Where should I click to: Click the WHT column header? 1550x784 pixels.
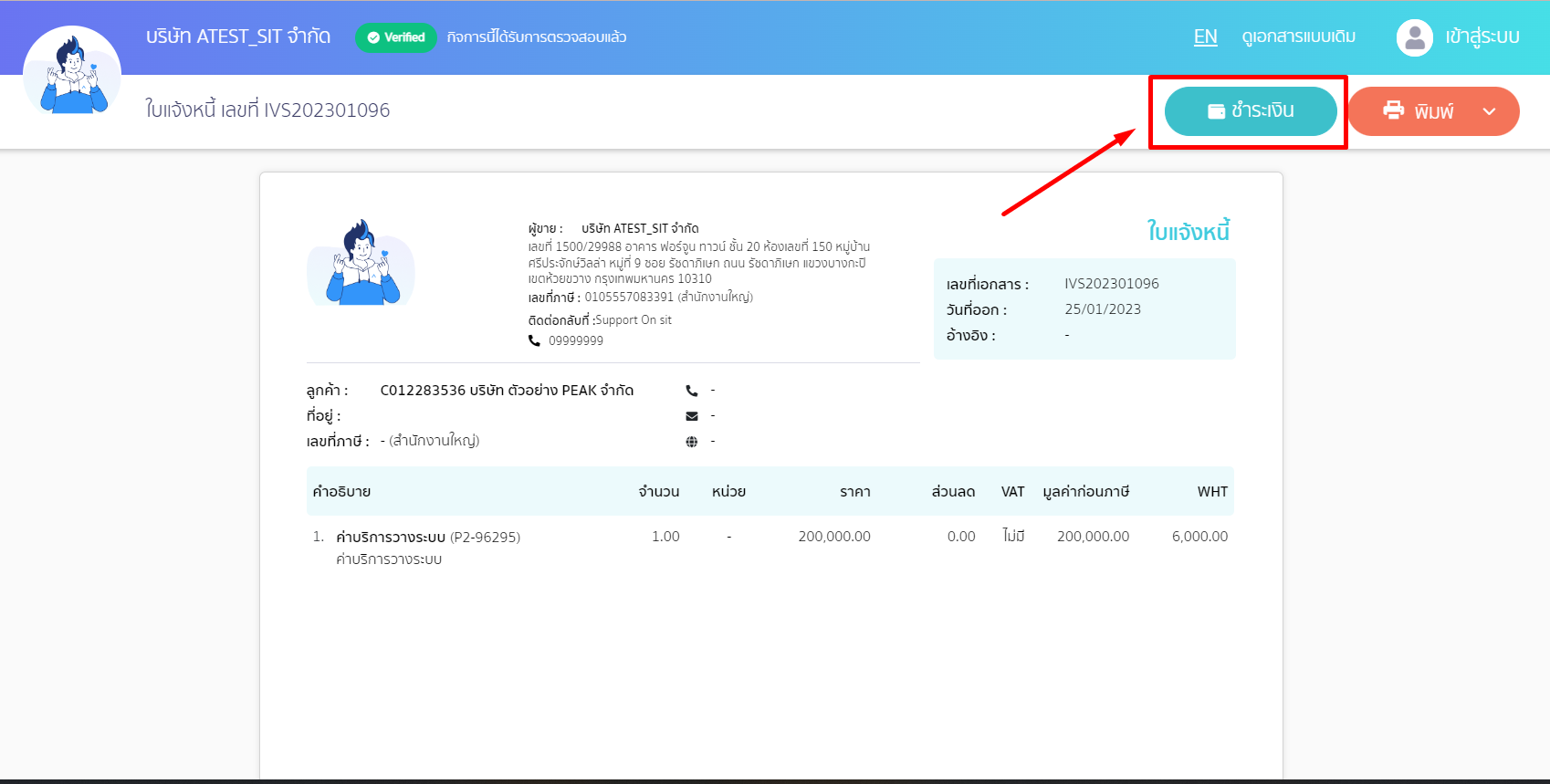(x=1212, y=491)
